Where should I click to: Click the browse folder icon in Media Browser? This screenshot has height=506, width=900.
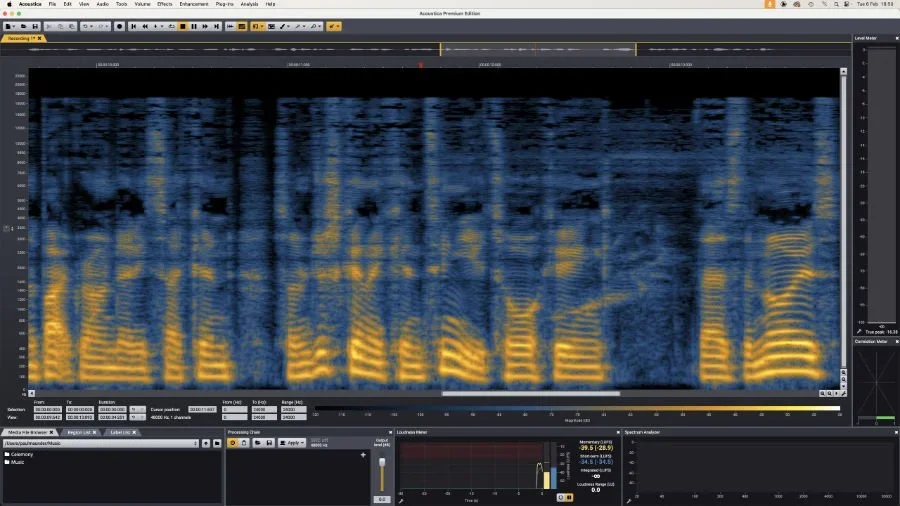217,443
